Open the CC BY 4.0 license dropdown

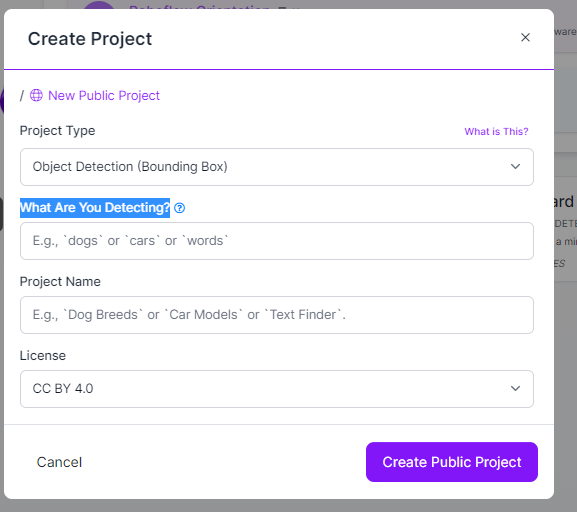tap(277, 389)
